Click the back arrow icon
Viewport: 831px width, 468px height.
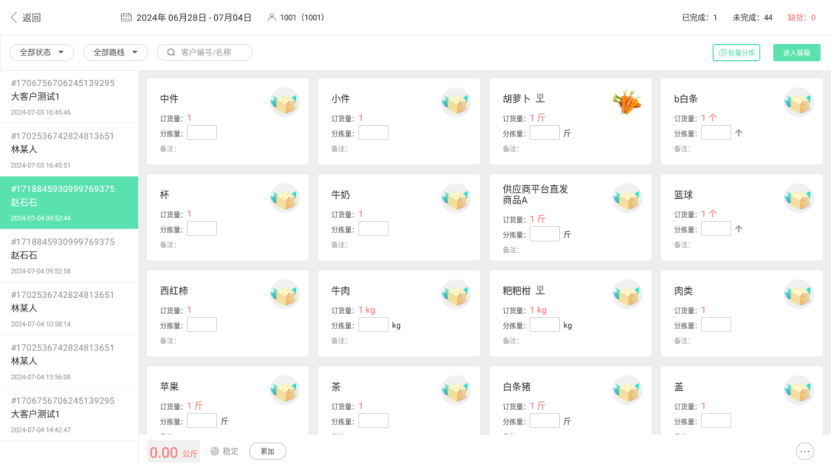(14, 17)
